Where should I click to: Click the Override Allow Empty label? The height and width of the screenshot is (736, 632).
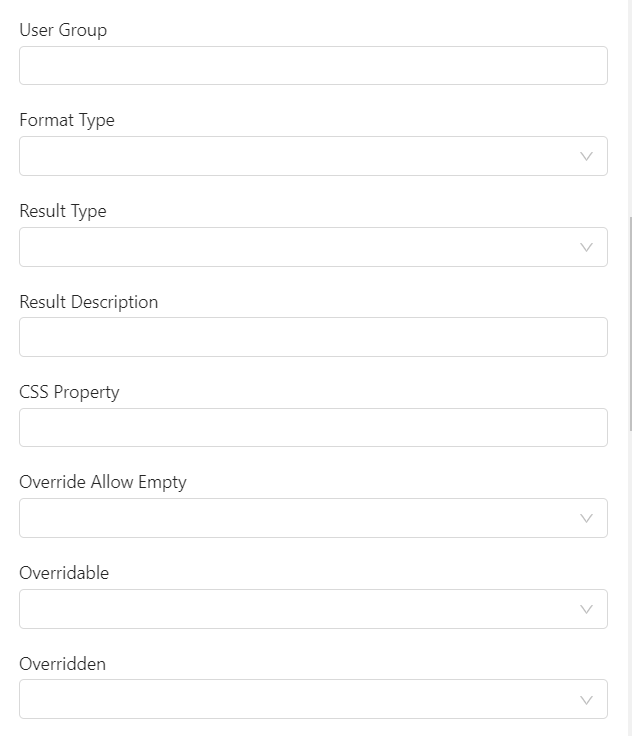click(x=103, y=482)
